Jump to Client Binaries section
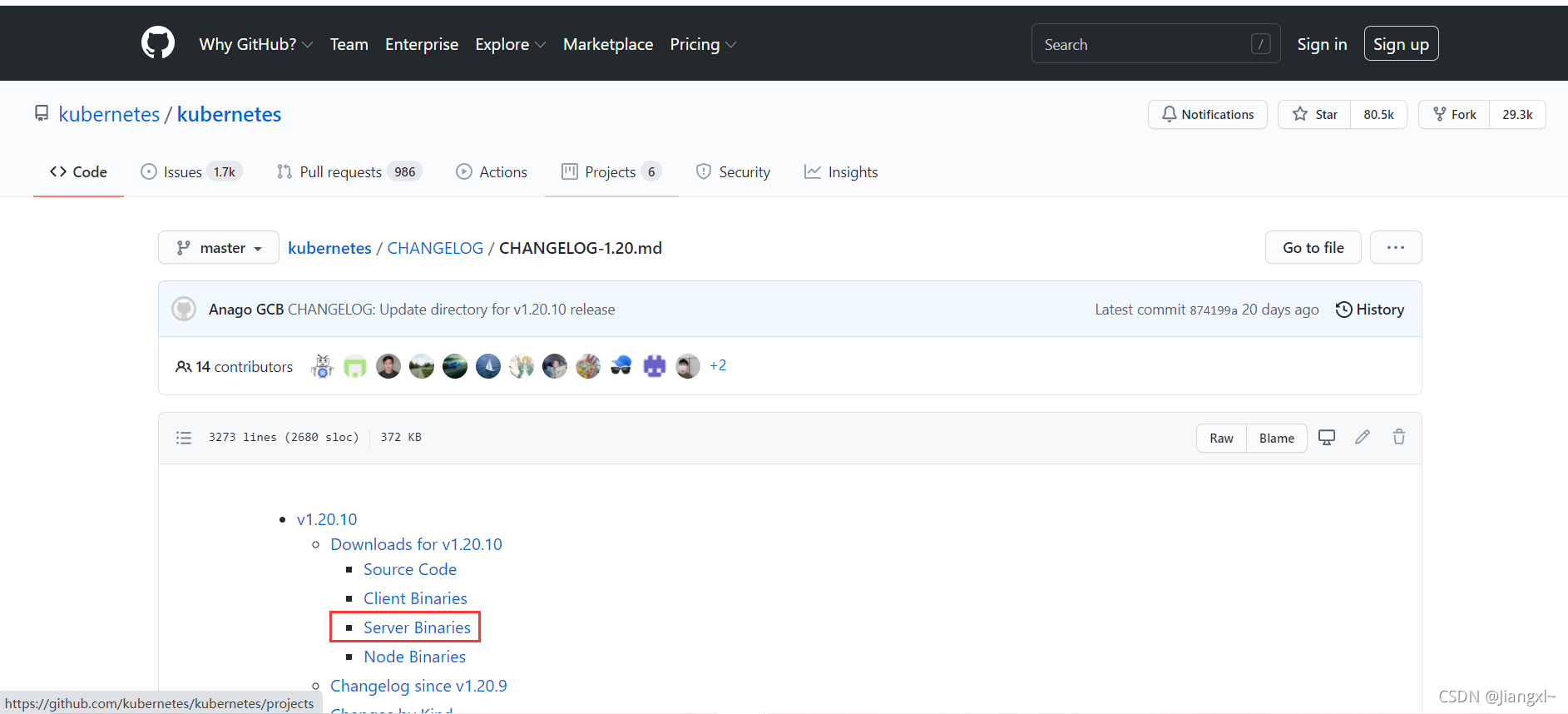1568x714 pixels. click(x=415, y=598)
